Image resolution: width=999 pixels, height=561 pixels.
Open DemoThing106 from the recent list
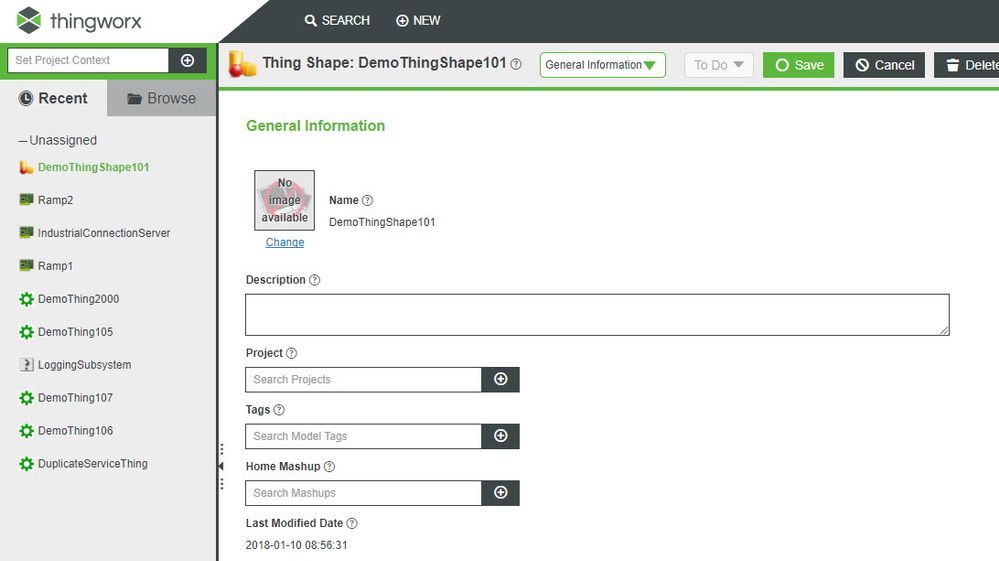click(x=75, y=430)
